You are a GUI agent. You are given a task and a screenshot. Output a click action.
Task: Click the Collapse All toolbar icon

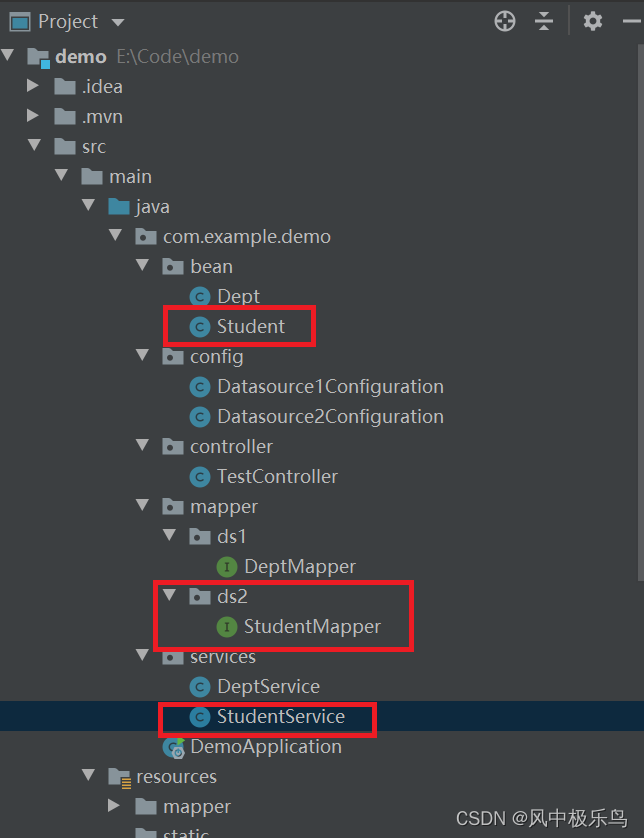pos(544,21)
